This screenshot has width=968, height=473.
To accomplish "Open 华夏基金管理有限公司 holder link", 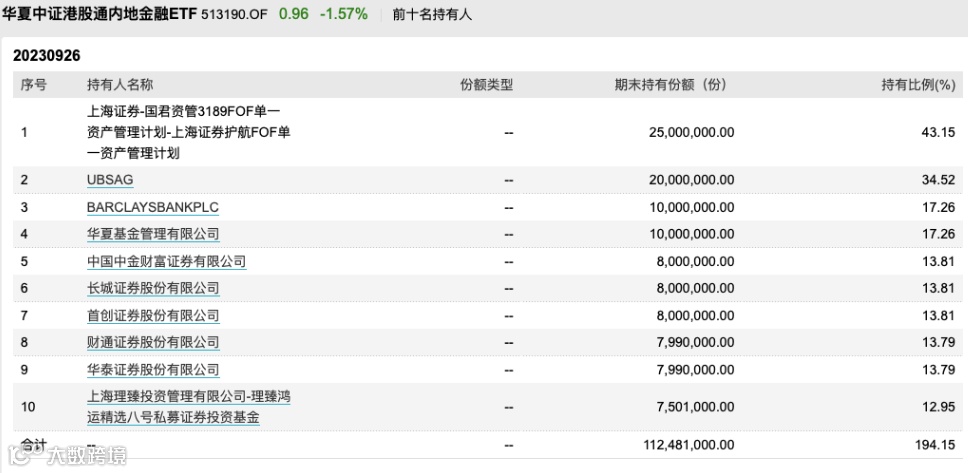I will click(153, 234).
